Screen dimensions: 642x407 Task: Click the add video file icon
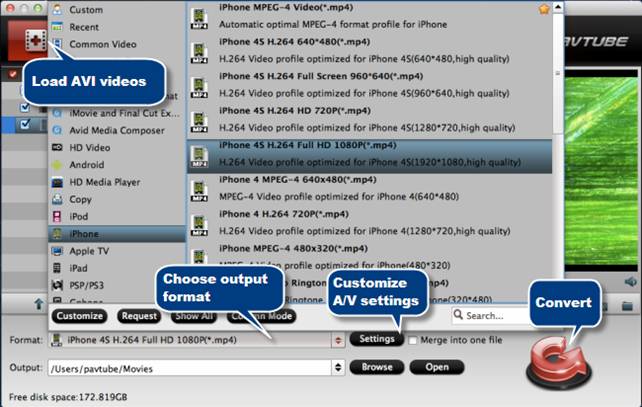(x=35, y=40)
